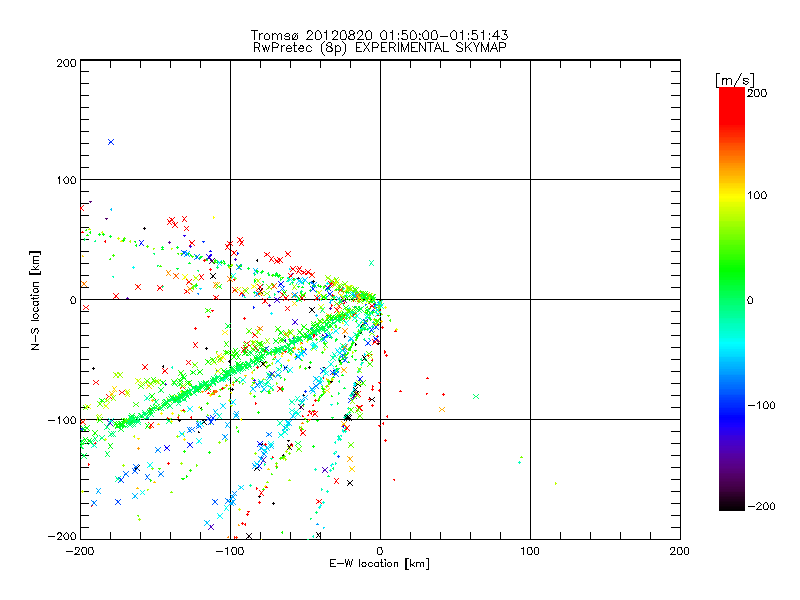Click the isolated green cross marker east of origin
This screenshot has height=600, width=800.
click(x=476, y=396)
